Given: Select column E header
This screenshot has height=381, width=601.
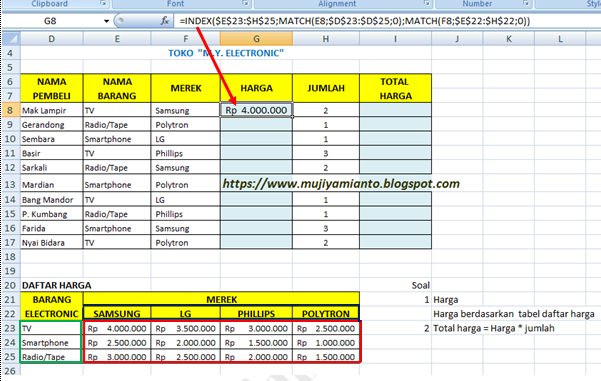Looking at the screenshot, I should pos(117,39).
